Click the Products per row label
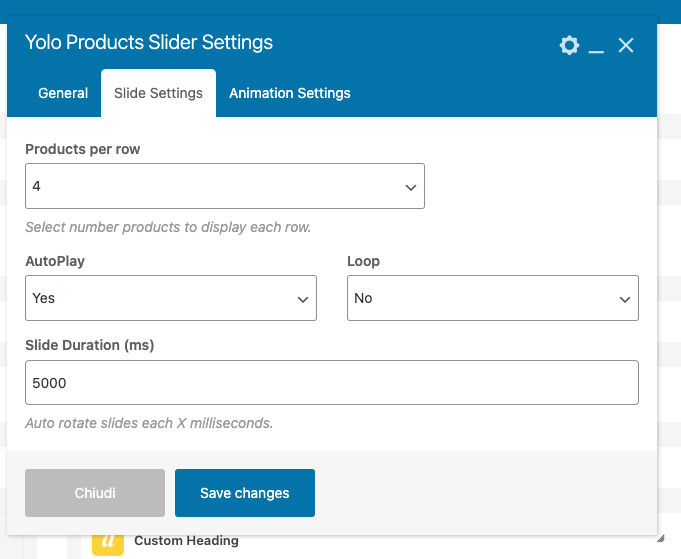Viewport: 681px width, 559px height. point(83,149)
